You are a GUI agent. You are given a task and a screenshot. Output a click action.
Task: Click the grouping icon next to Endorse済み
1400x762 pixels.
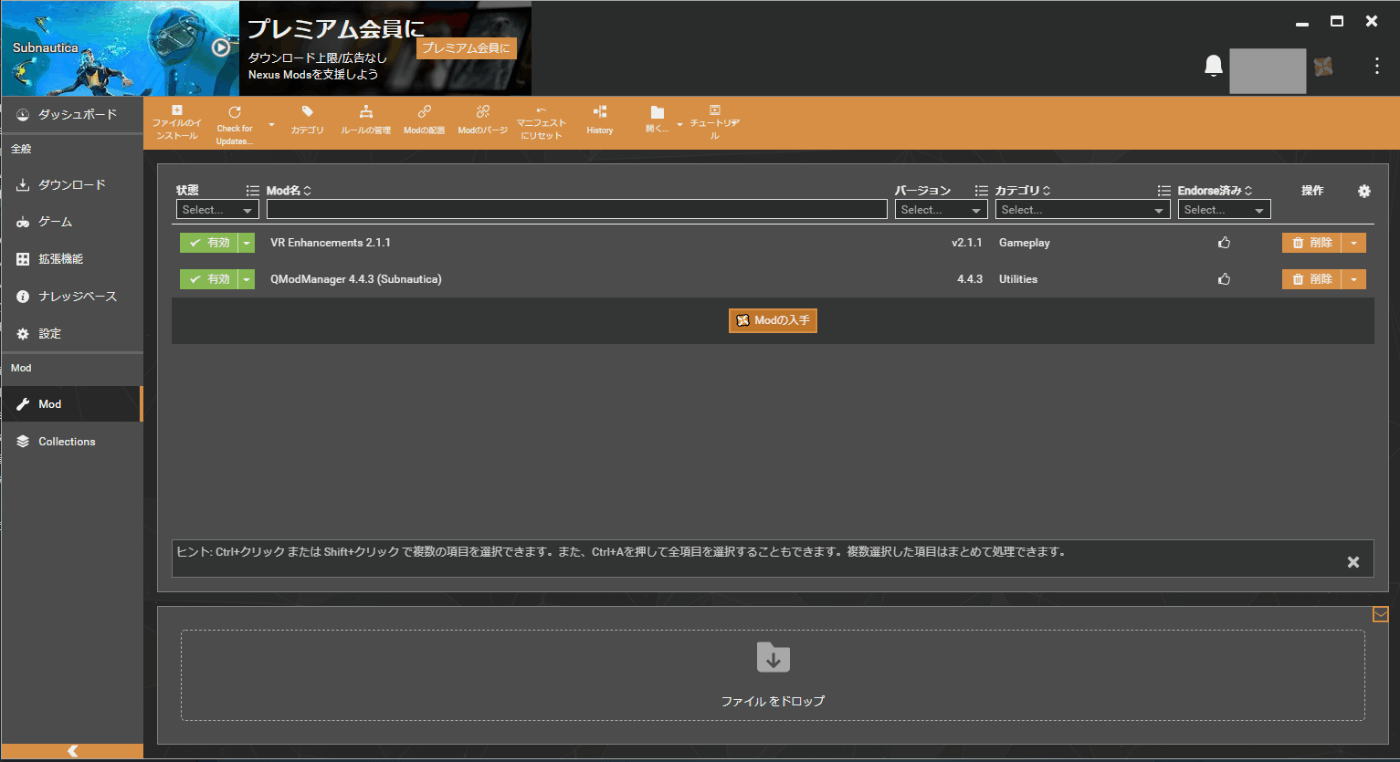pyautogui.click(x=1164, y=190)
